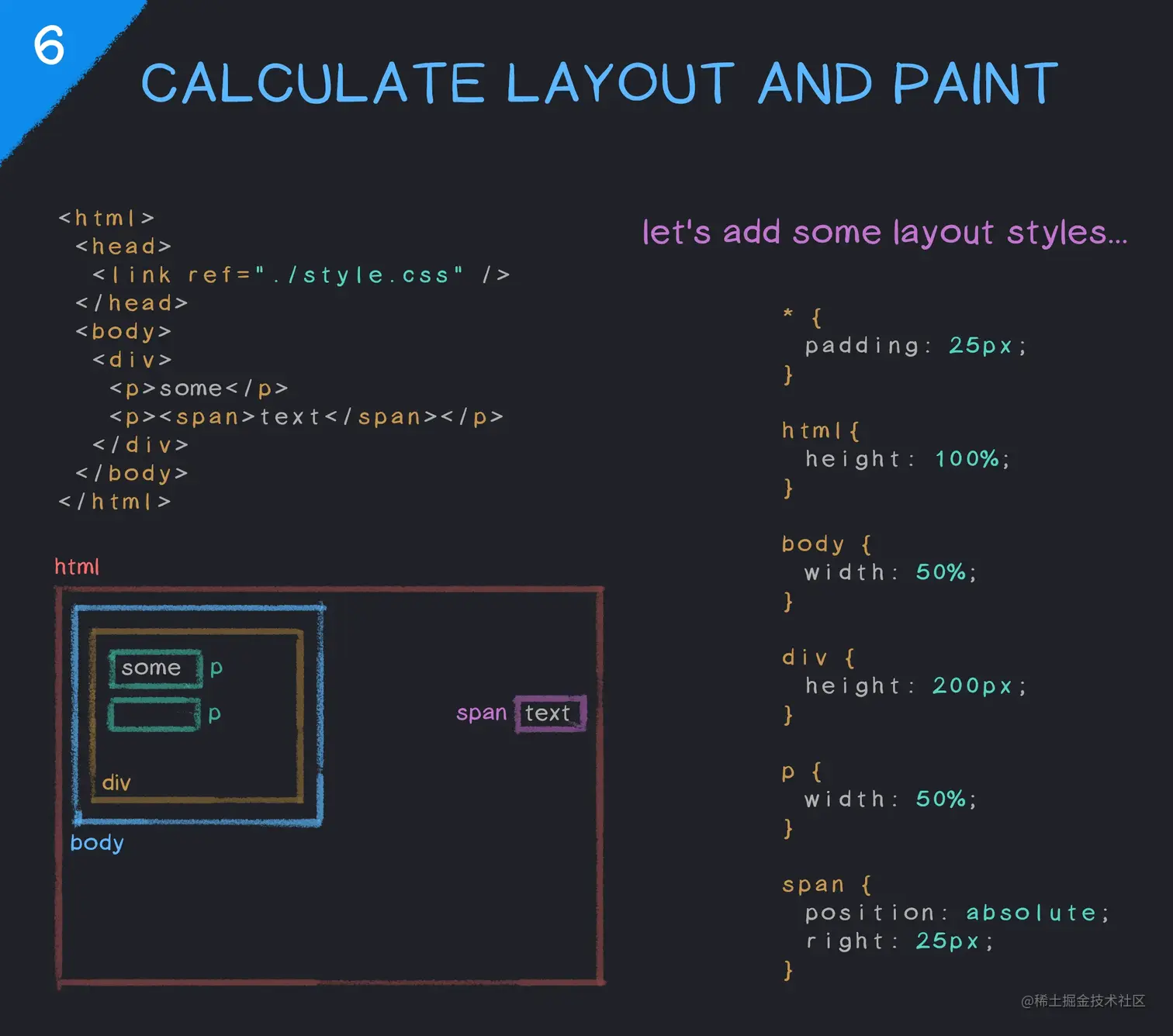Click the purple 'text' span box
This screenshot has width=1173, height=1036.
551,713
